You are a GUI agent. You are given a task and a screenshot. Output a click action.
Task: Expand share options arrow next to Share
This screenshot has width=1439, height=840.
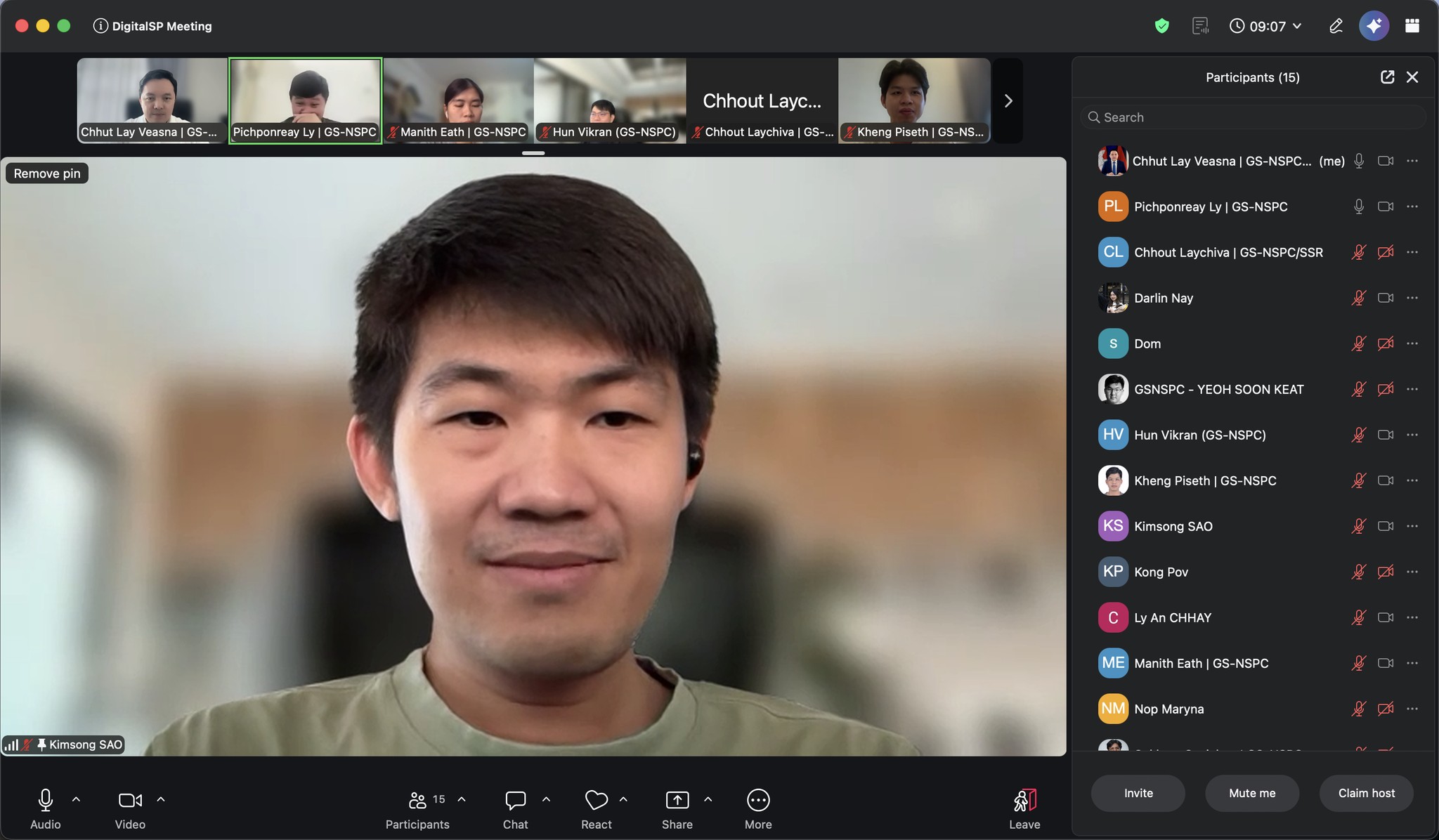point(708,799)
